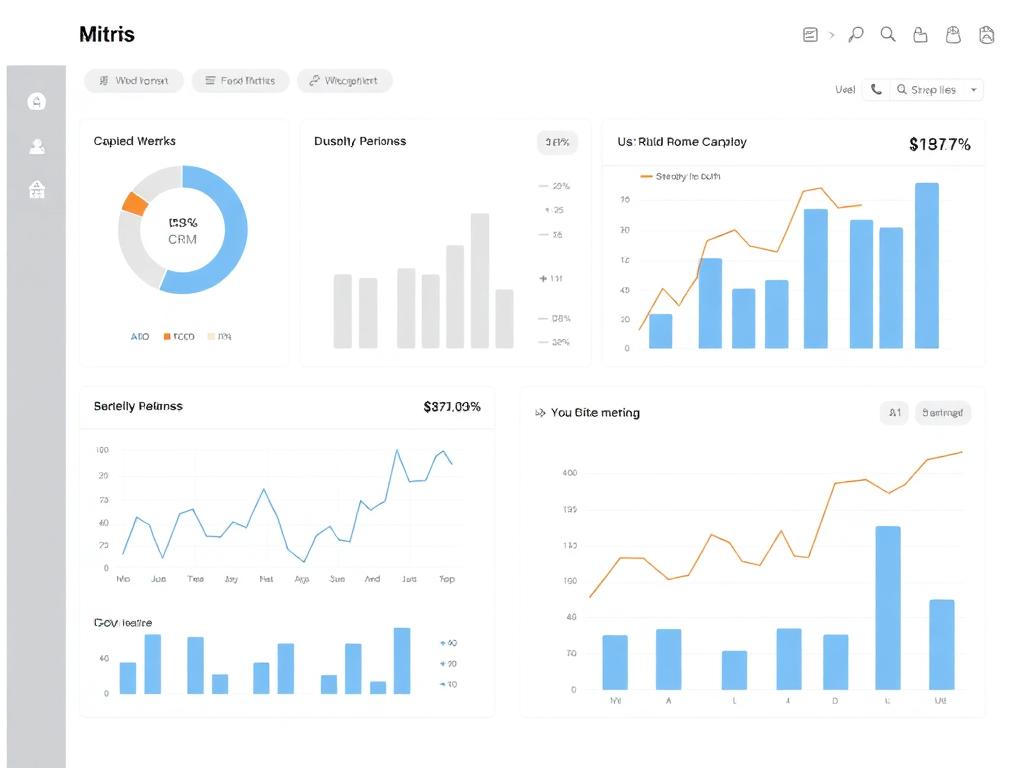Open the store icon at the sidebar bottom

click(36, 189)
